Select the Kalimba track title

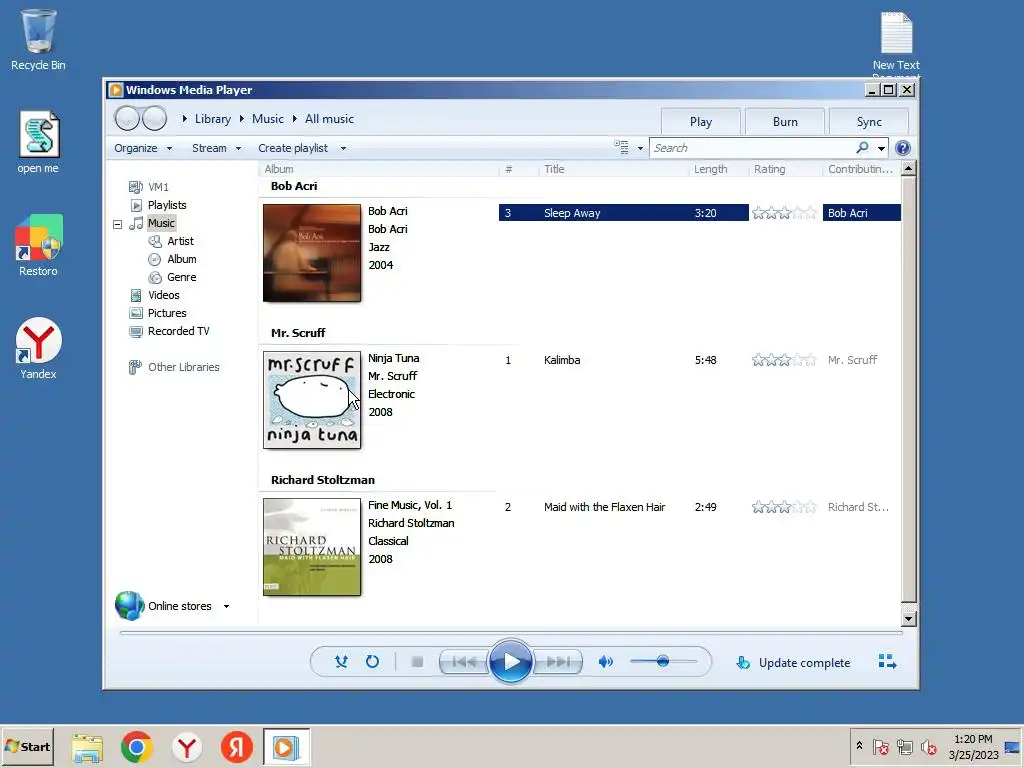point(562,360)
